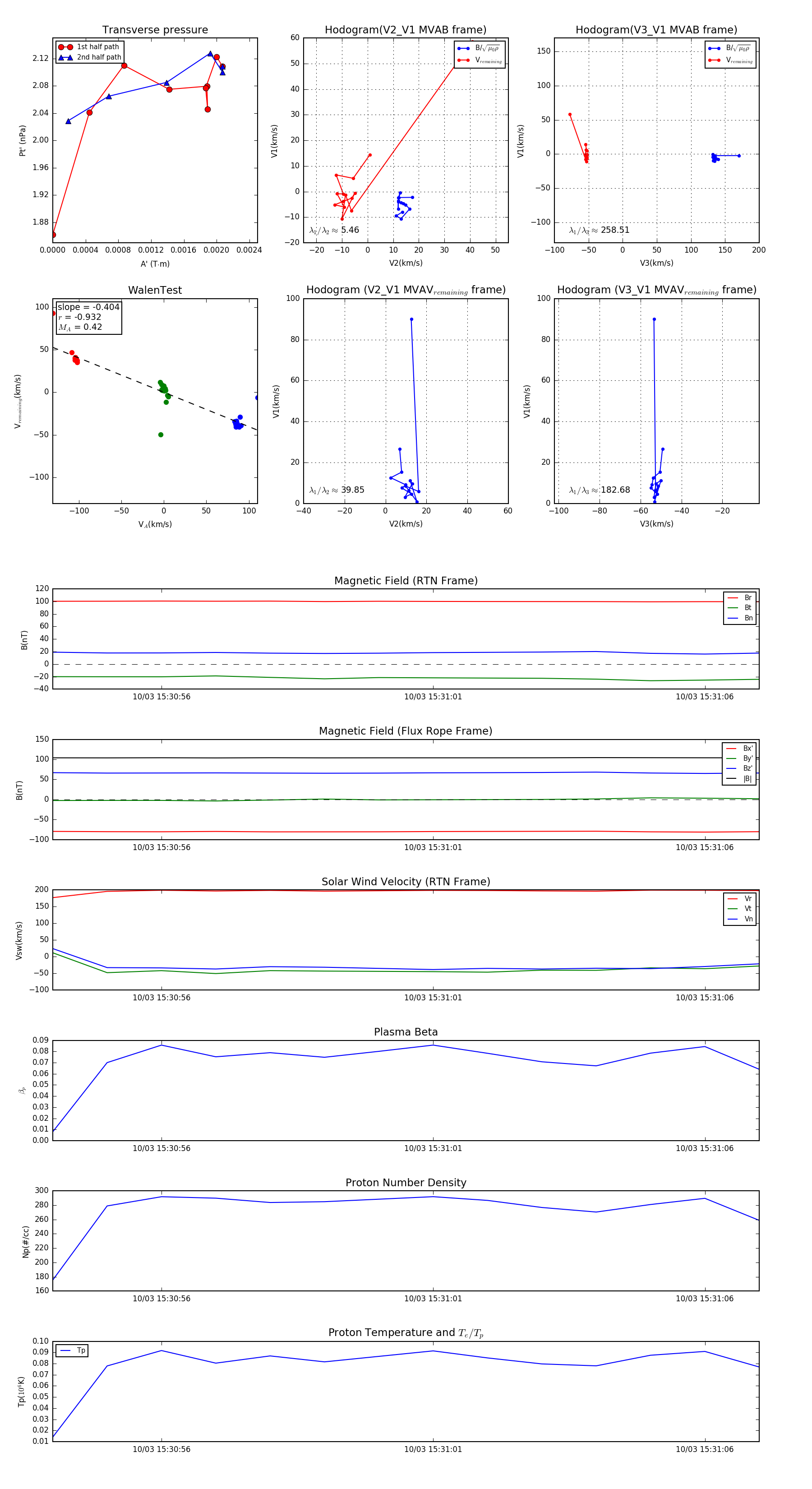Click the green outlier point near -50 in WalenTest

click(161, 435)
